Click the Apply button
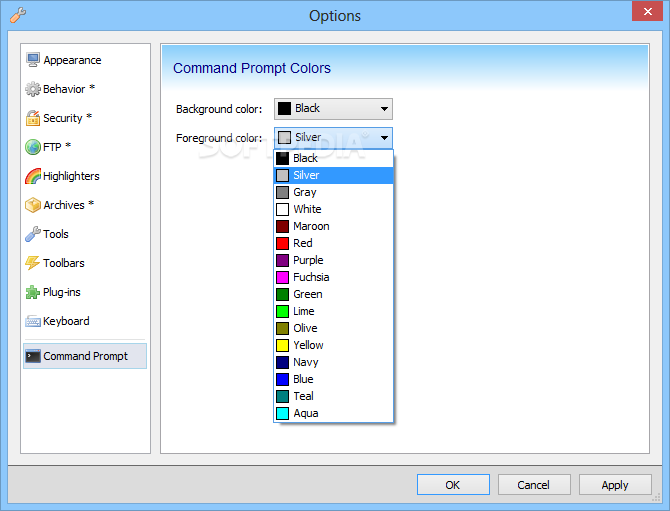The image size is (670, 511). pos(615,485)
